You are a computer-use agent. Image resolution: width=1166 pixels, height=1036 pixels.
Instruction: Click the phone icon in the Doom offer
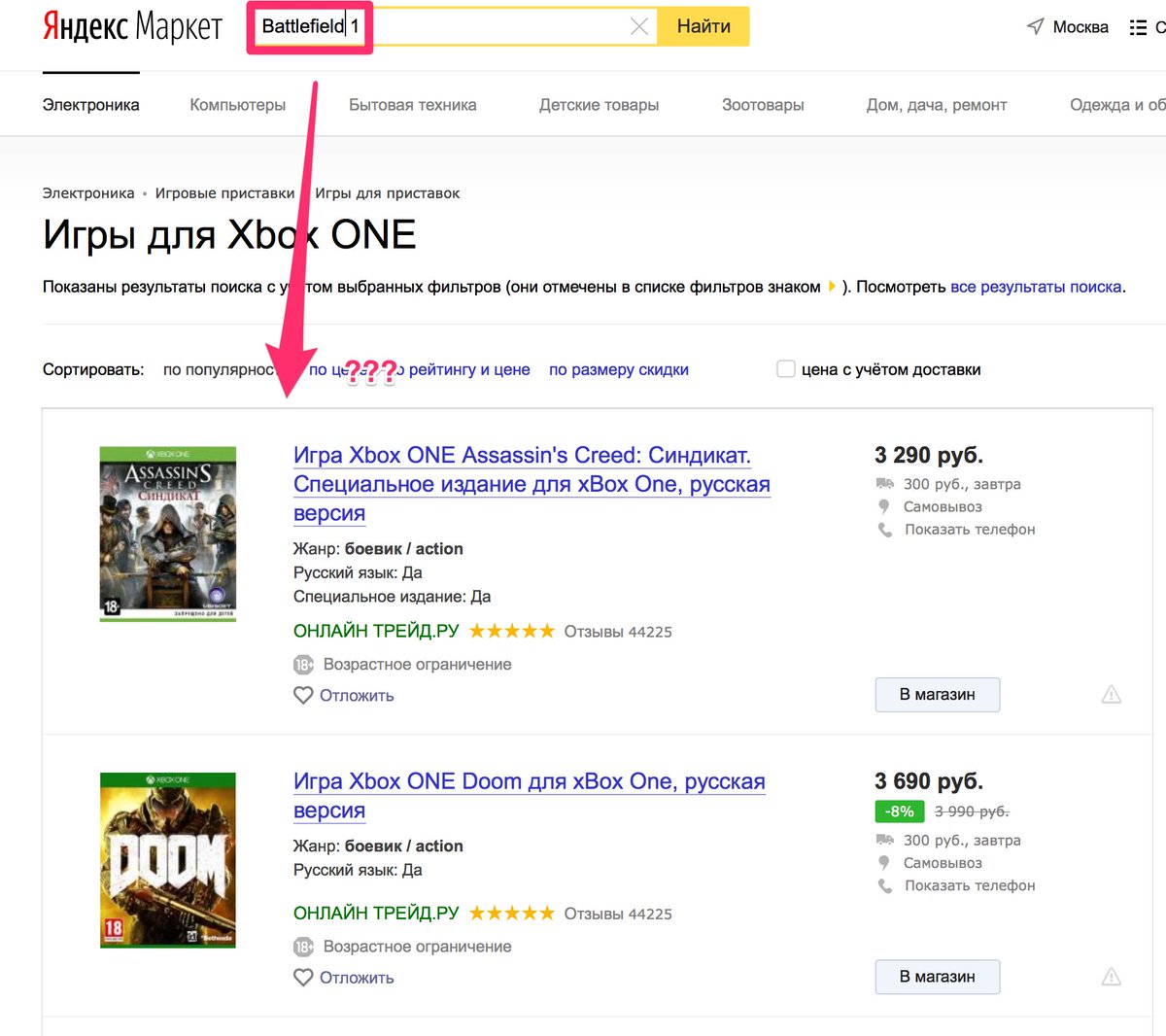[884, 885]
